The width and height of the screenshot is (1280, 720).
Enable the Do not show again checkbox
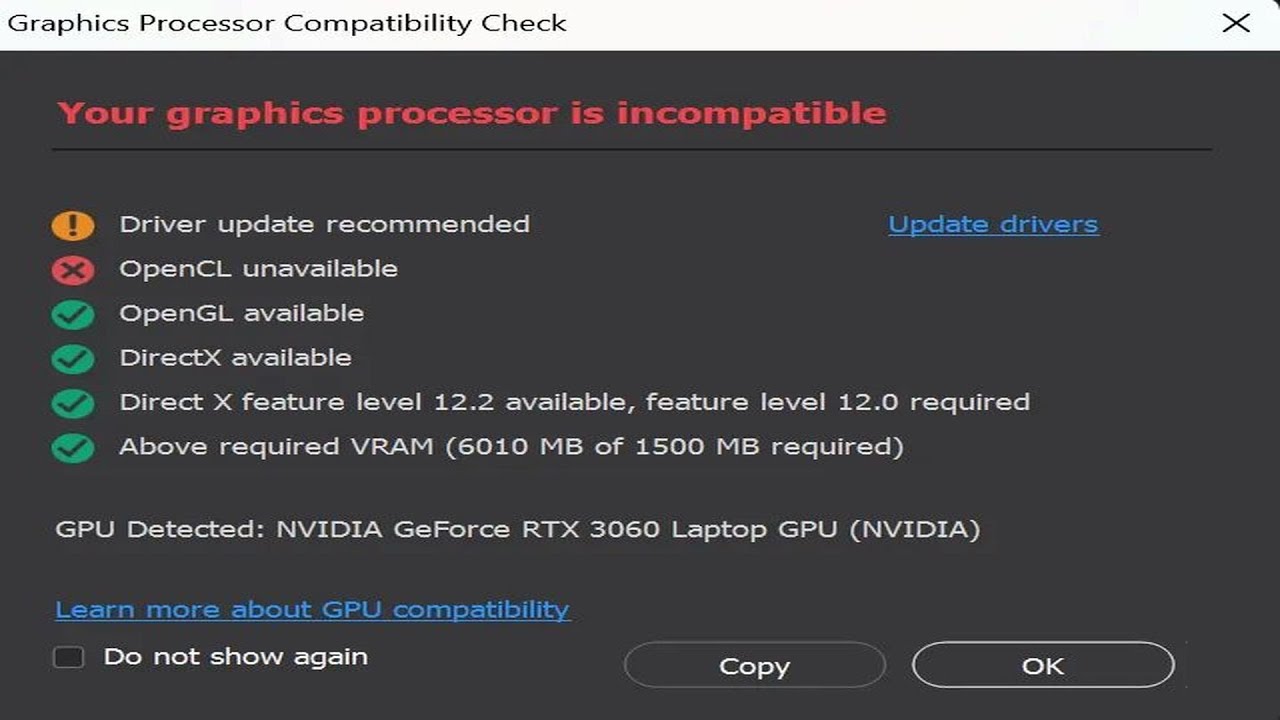[69, 657]
